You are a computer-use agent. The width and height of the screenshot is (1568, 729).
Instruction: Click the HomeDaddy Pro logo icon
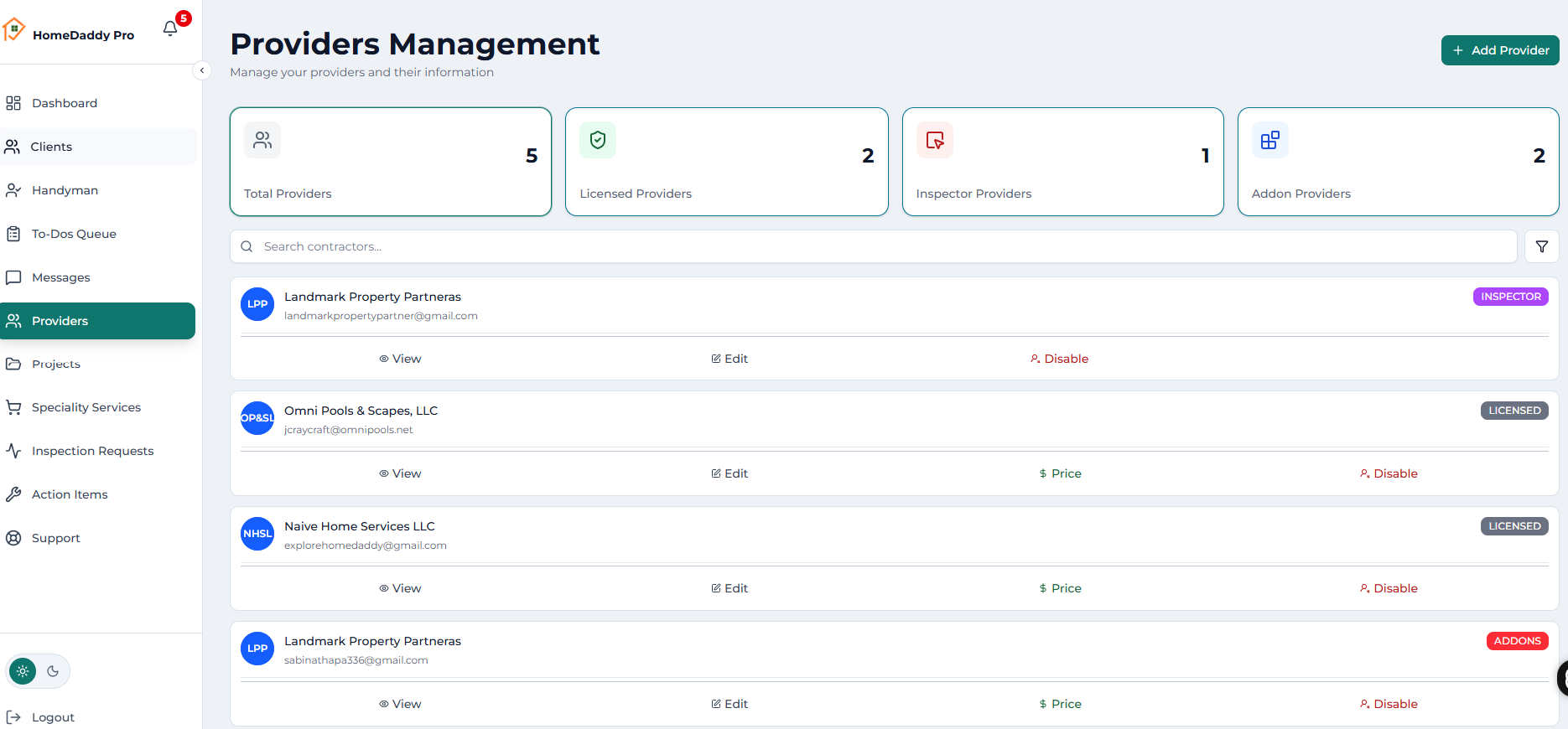pyautogui.click(x=13, y=30)
